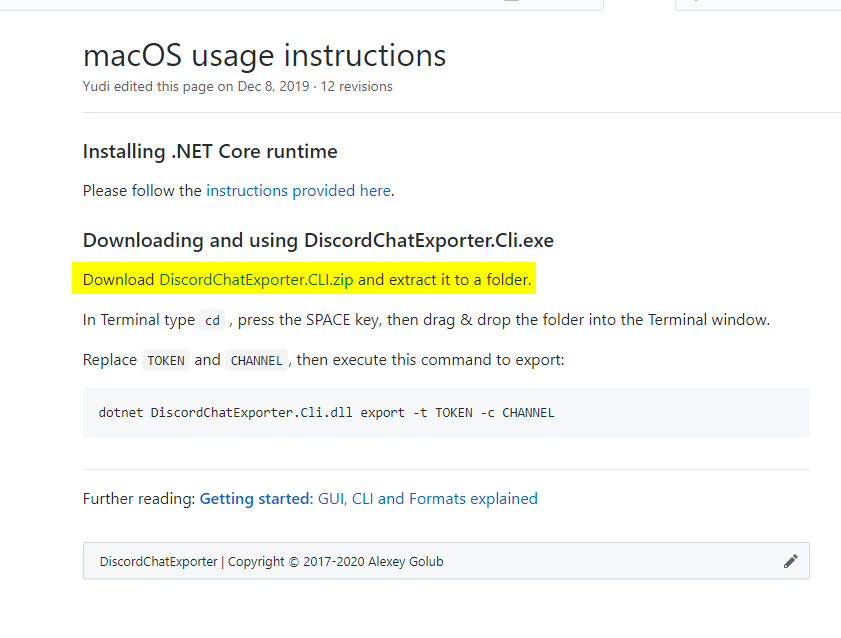The width and height of the screenshot is (841, 638).
Task: Click the 'Installing .NET Core runtime' heading
Action: click(210, 152)
